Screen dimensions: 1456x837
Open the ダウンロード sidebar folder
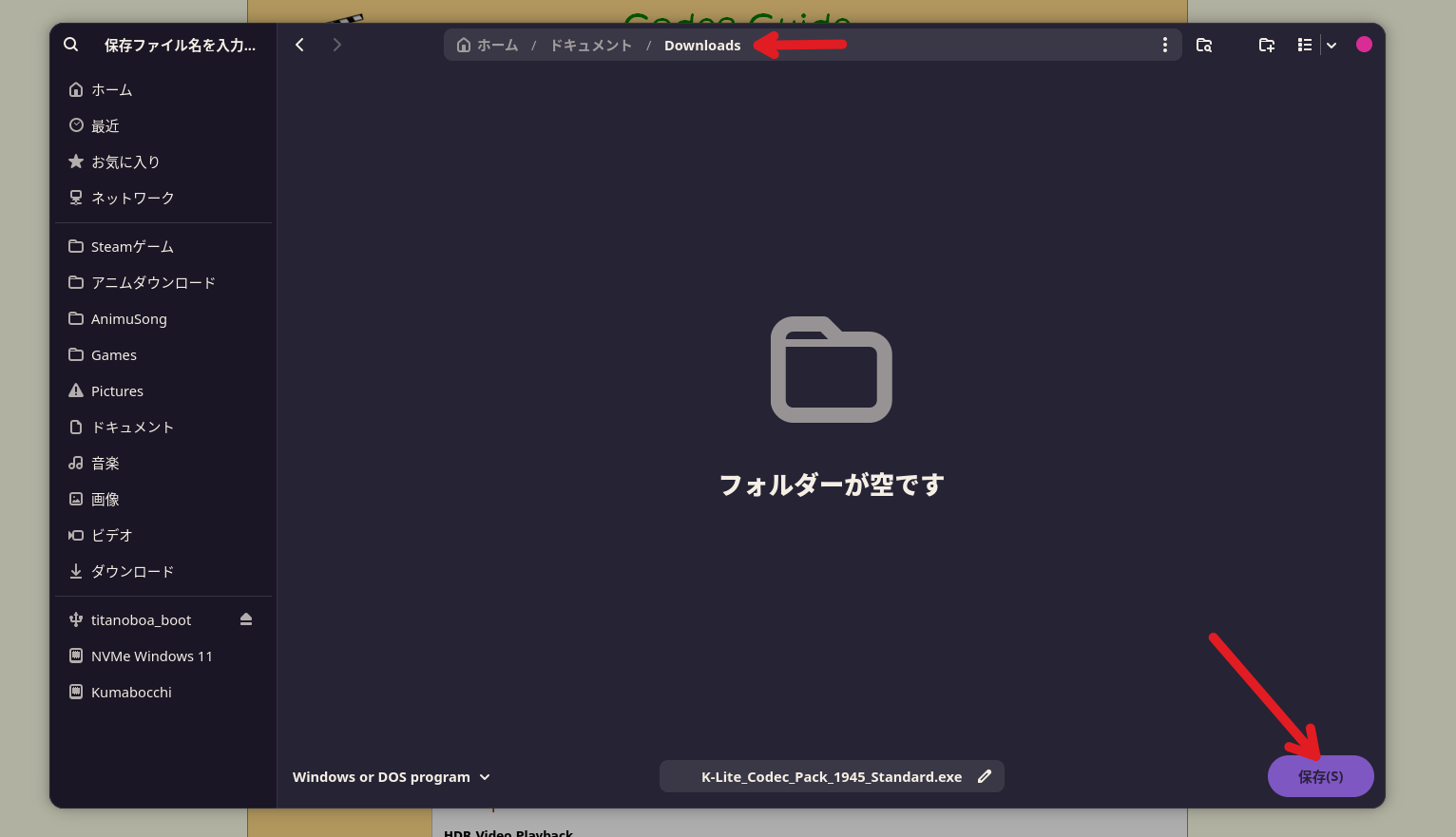point(132,571)
